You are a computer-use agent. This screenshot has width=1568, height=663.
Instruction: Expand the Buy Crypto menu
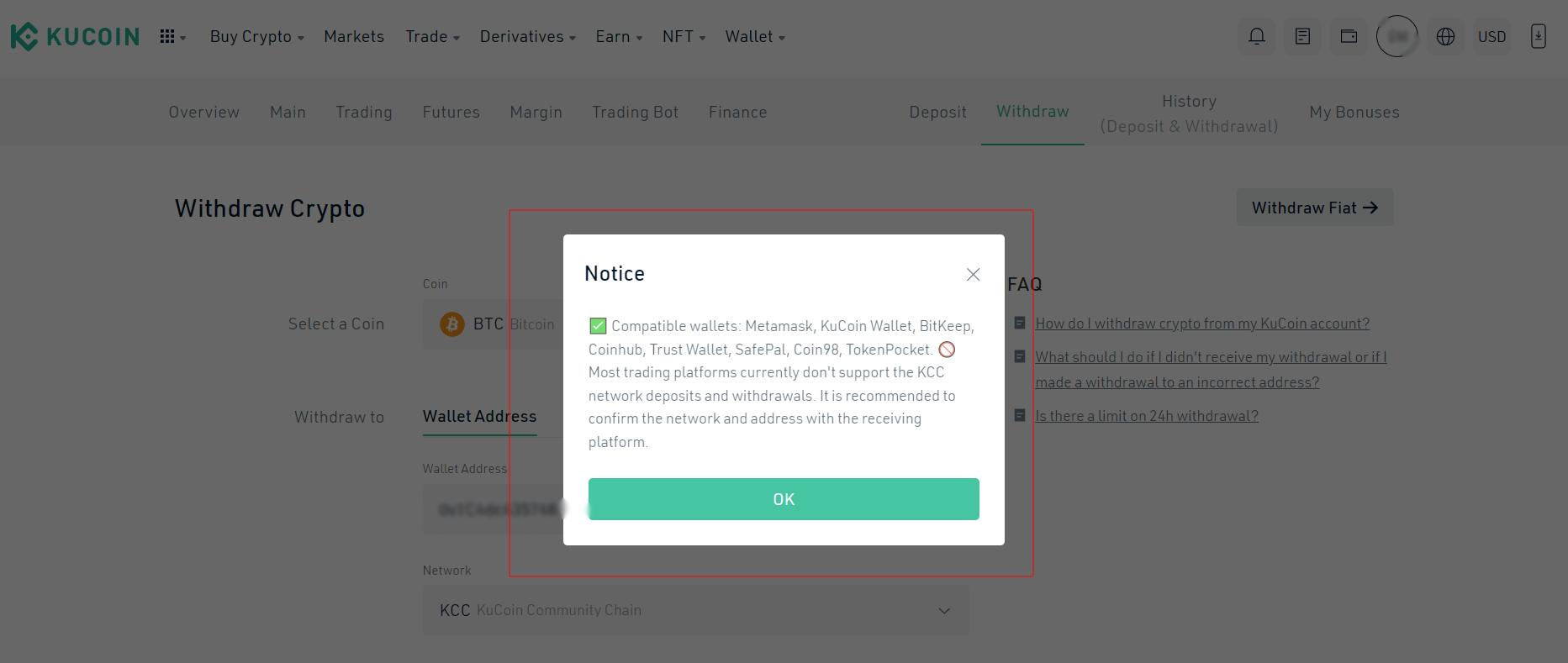tap(256, 37)
